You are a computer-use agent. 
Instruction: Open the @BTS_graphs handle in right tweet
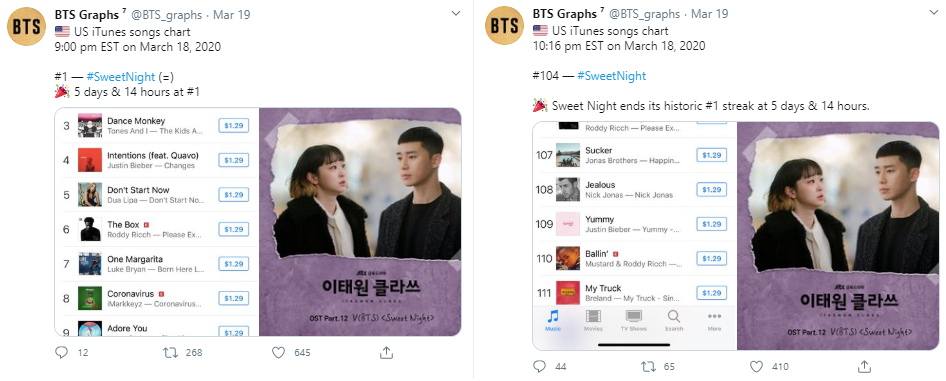[644, 14]
